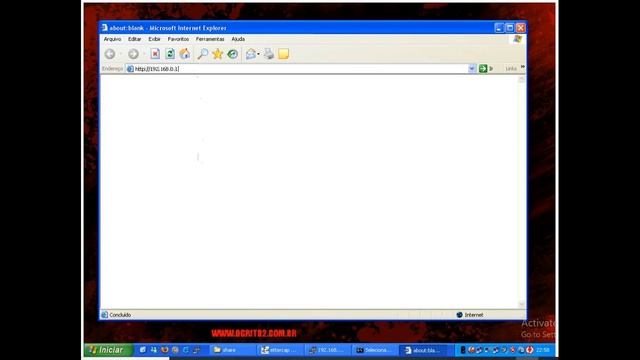Switch to the 192.168 taskbar window
Screen dimensions: 640x360
[329, 350]
